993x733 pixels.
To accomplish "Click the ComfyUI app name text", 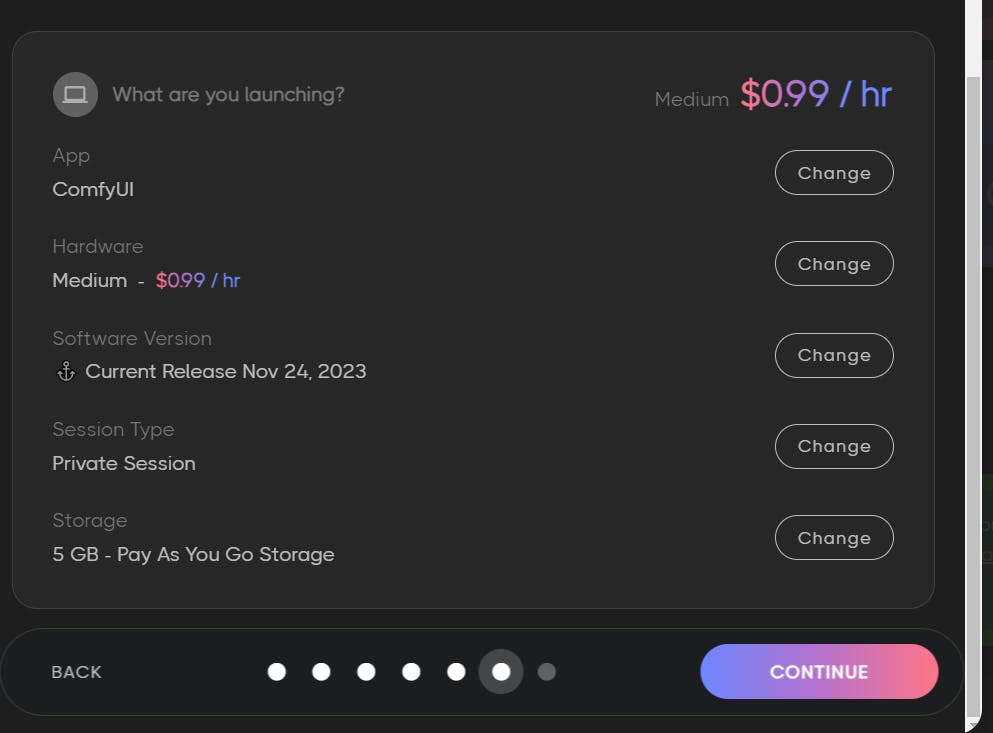I will [93, 189].
